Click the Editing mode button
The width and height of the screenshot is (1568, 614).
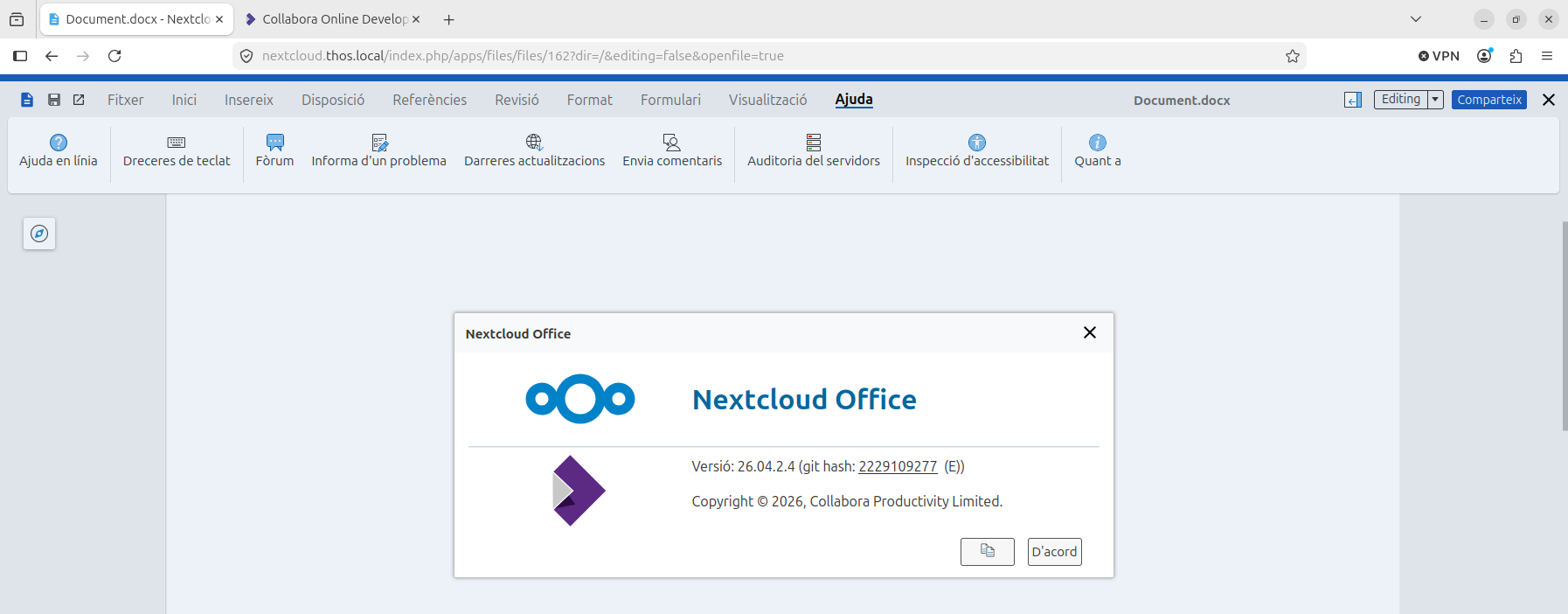(x=1401, y=100)
